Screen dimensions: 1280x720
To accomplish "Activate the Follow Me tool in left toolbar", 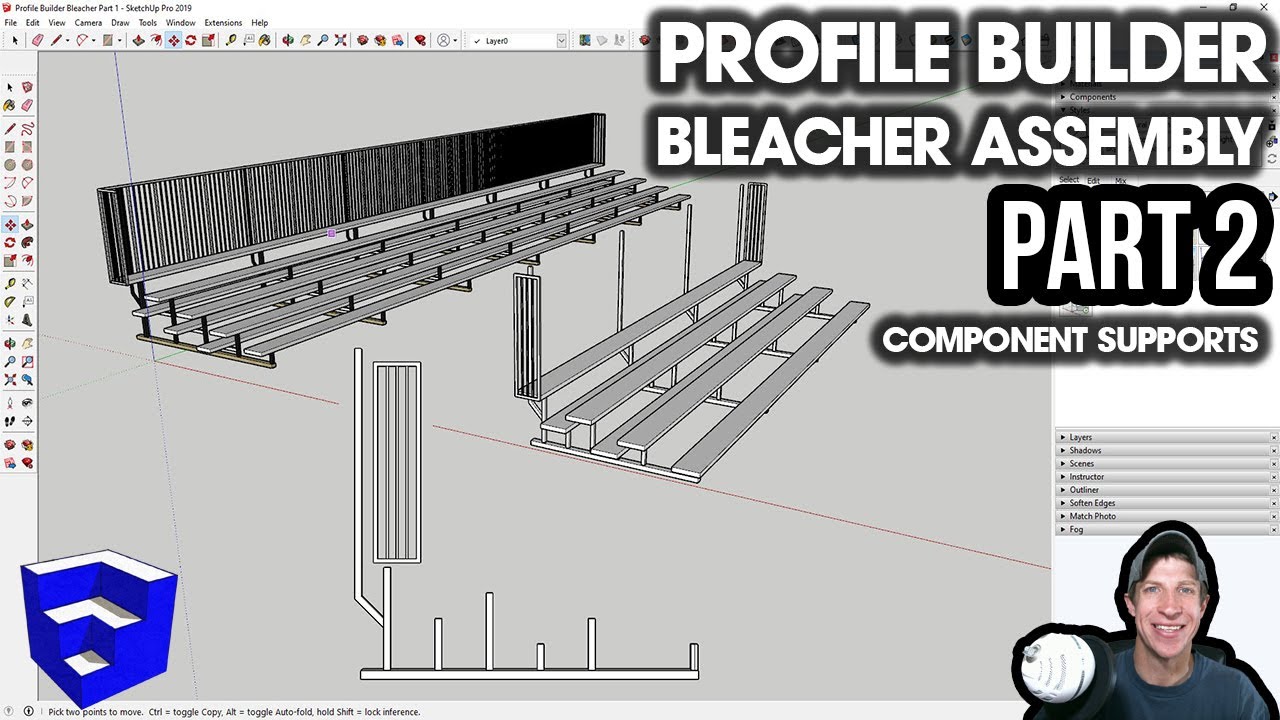I will tap(27, 242).
